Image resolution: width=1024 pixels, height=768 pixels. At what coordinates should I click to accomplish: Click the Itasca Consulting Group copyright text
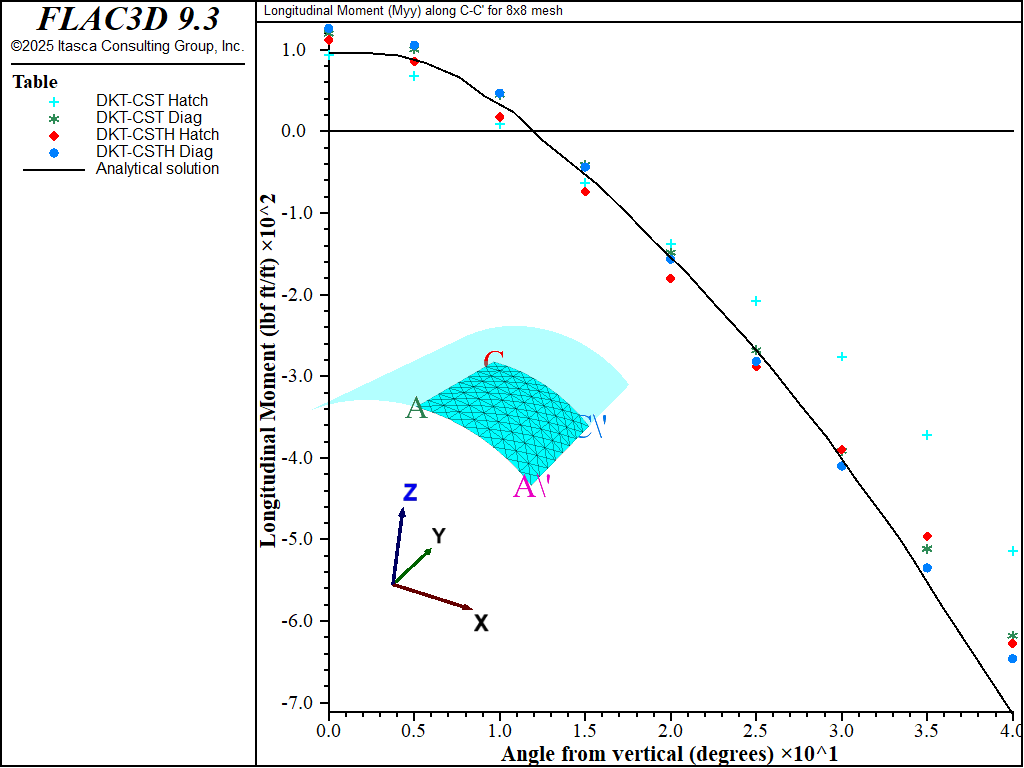point(127,47)
